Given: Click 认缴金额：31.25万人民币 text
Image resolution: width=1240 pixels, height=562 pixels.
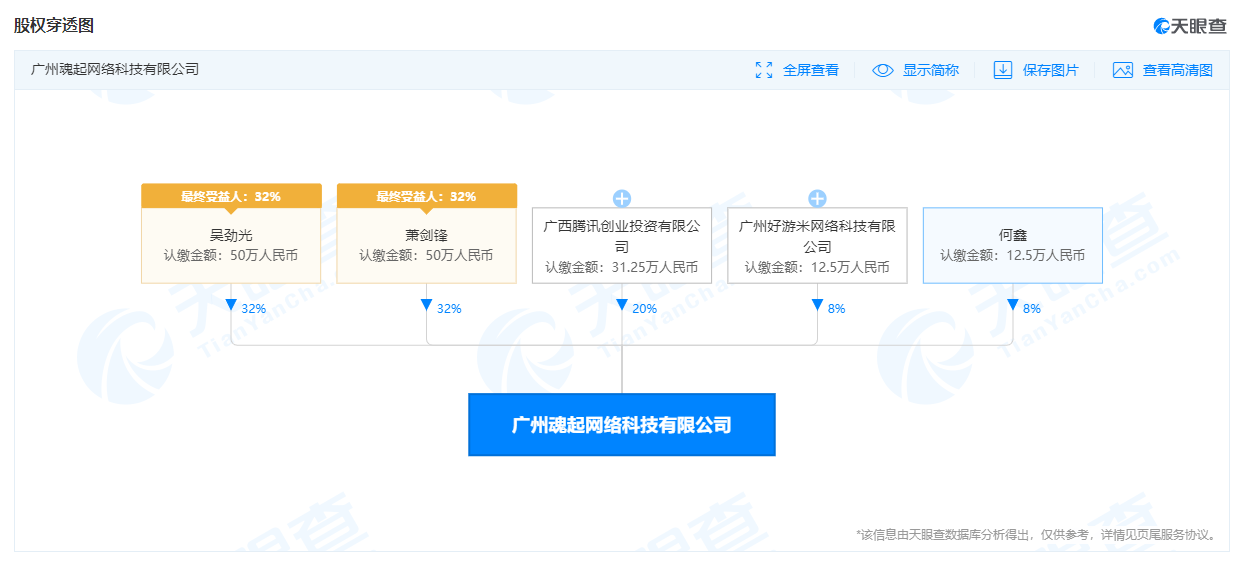Looking at the screenshot, I should (622, 268).
